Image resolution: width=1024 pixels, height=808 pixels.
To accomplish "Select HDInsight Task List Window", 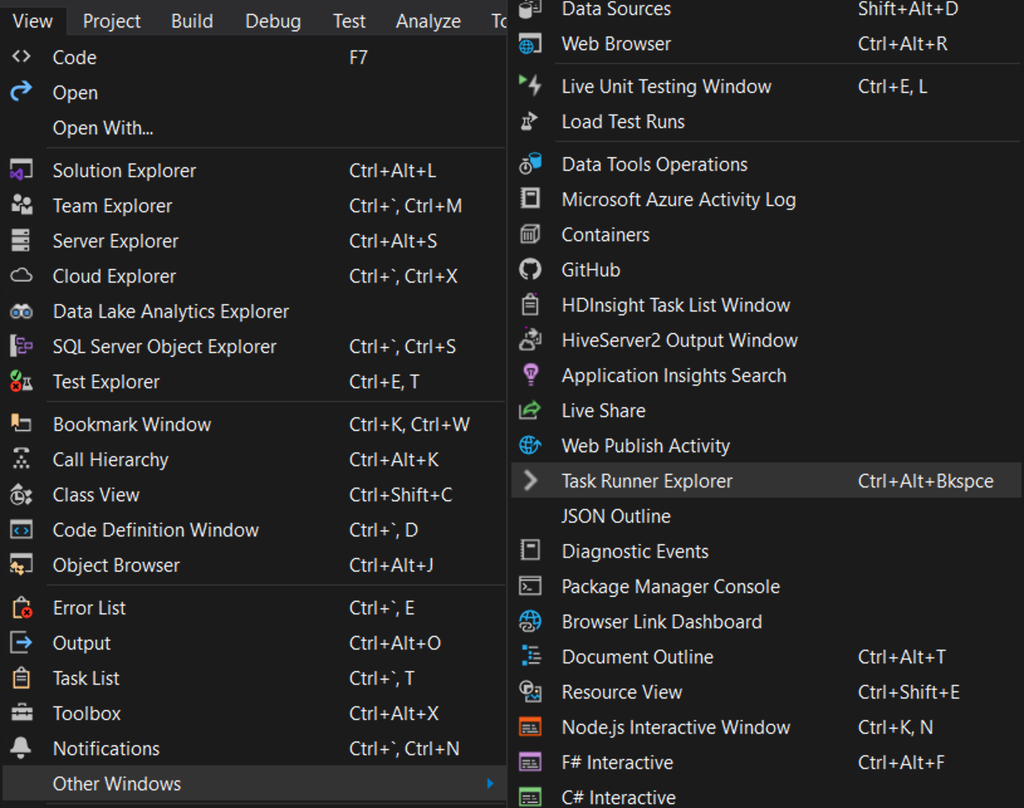I will (766, 304).
